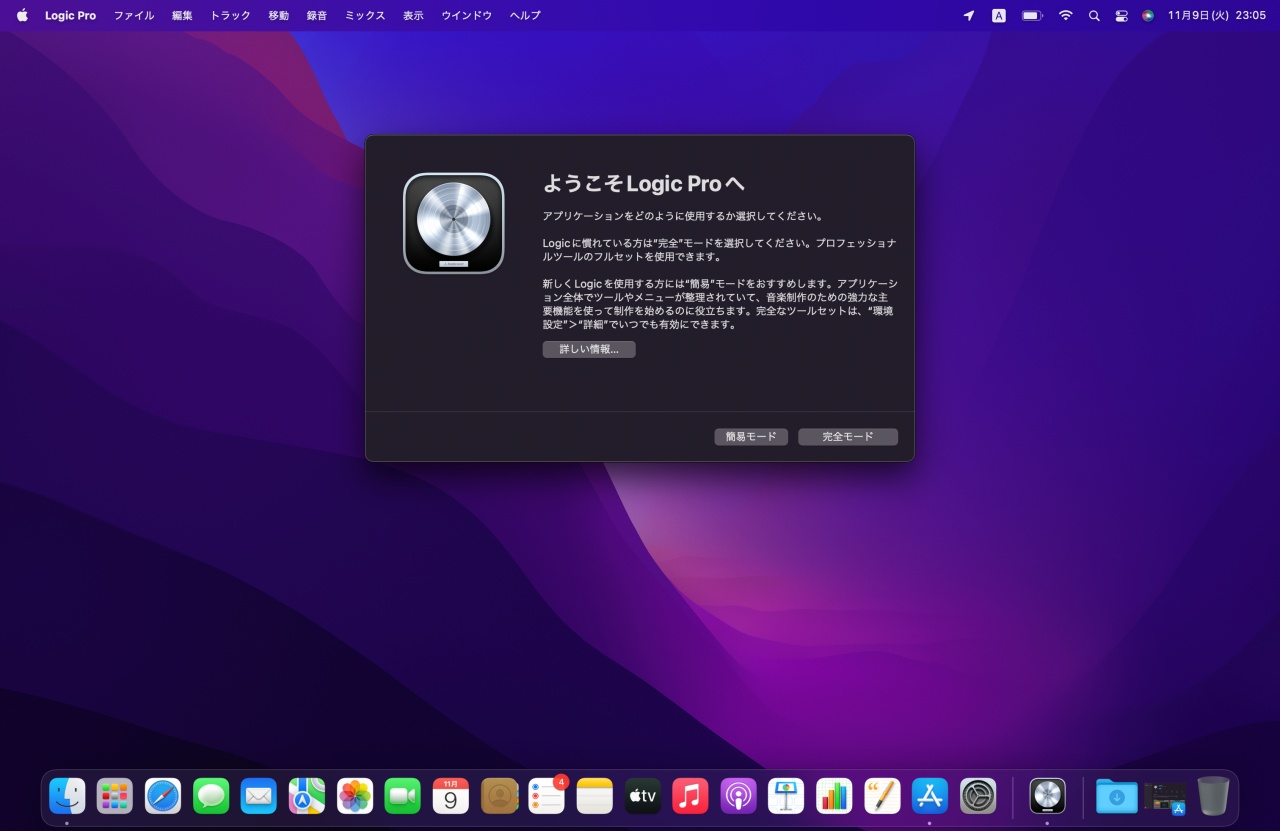The image size is (1280, 831).
Task: Open Launchpad in the Dock
Action: tap(115, 796)
